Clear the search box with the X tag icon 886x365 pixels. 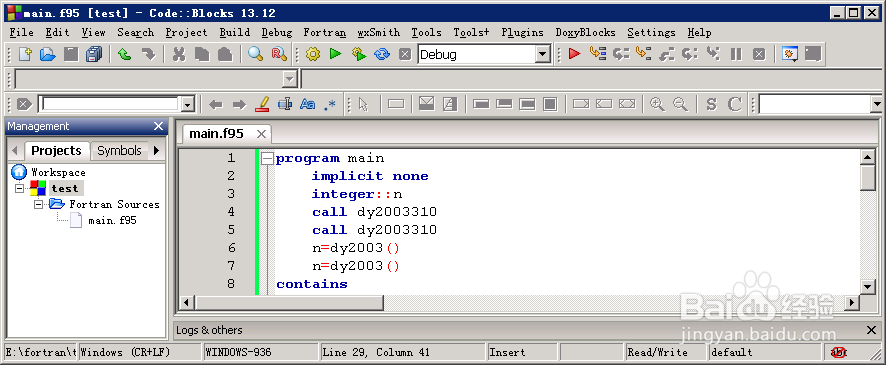[24, 105]
